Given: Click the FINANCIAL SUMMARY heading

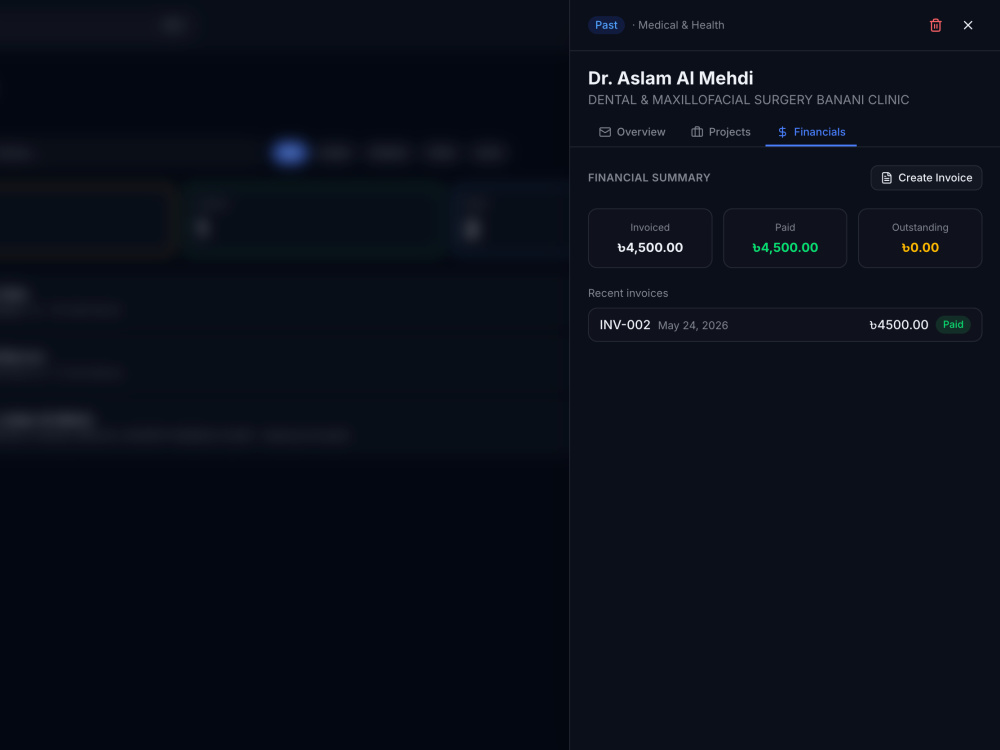Looking at the screenshot, I should pos(649,178).
